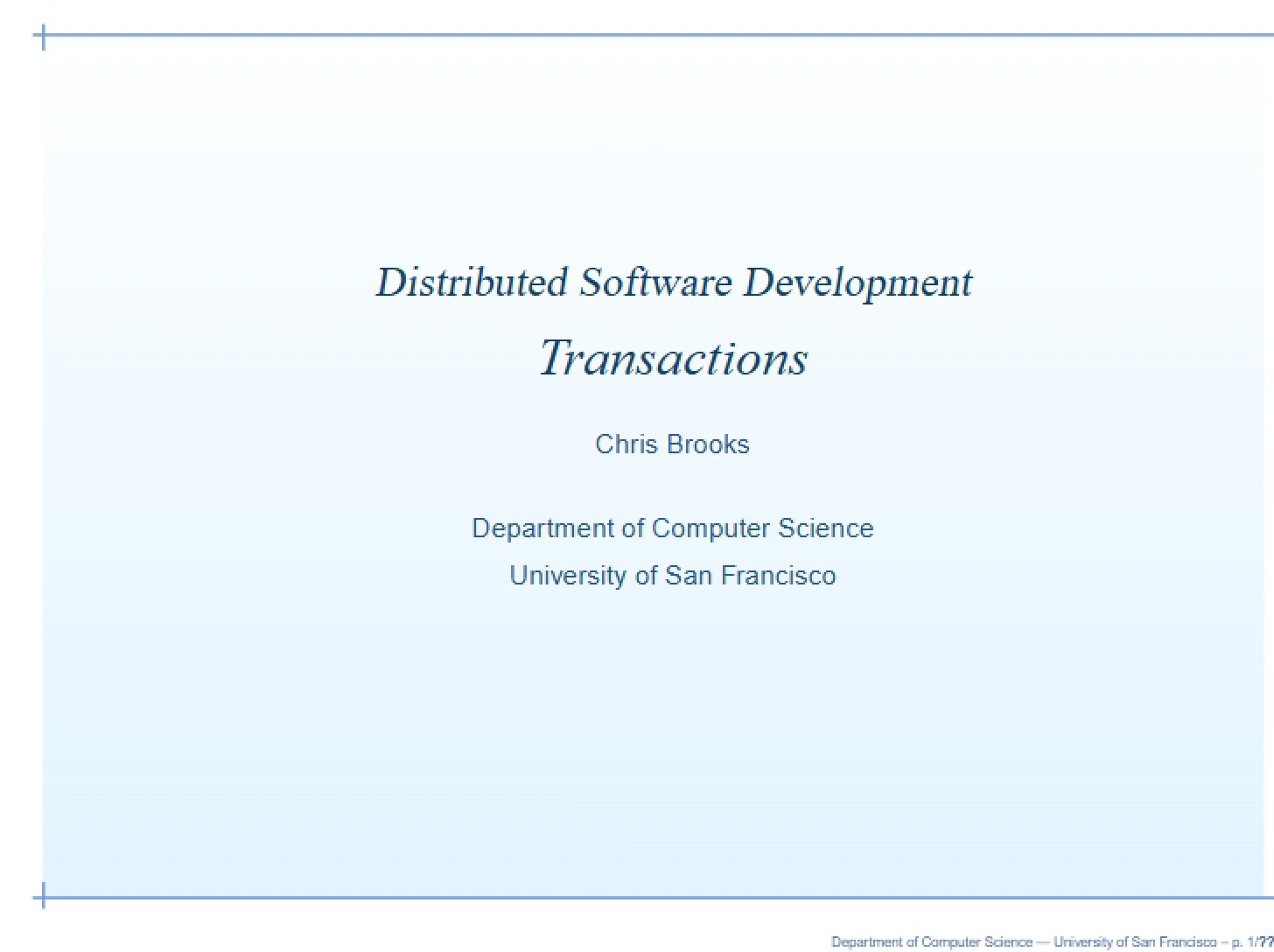Select the 'Transactions' subtitle text
This screenshot has width=1274, height=952.
(673, 358)
